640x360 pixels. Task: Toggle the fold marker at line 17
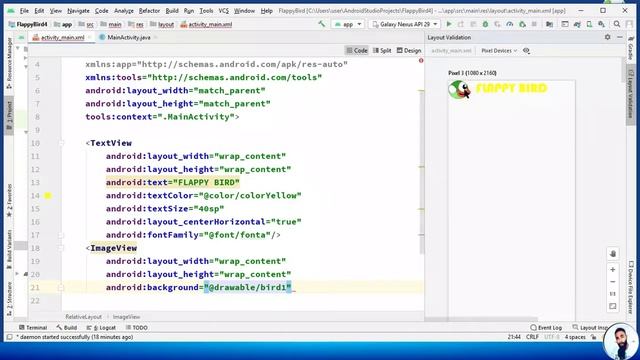[x=61, y=235]
